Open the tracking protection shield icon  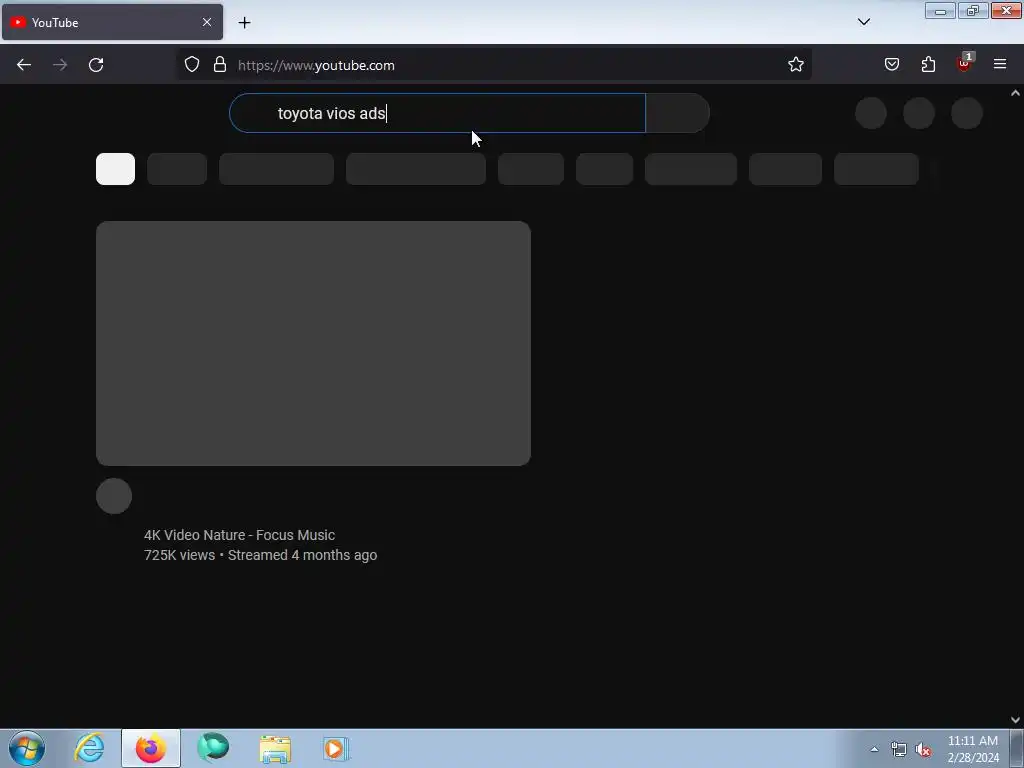[x=191, y=64]
